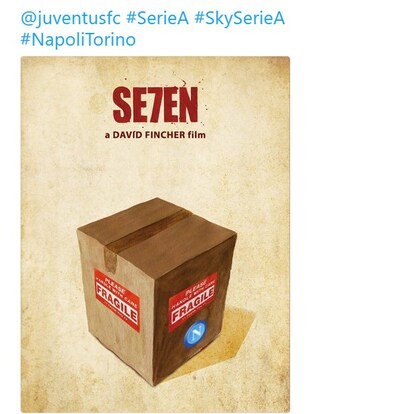Click the top face of the cardboard box
Viewport: 419px width, 414px height.
[157, 232]
